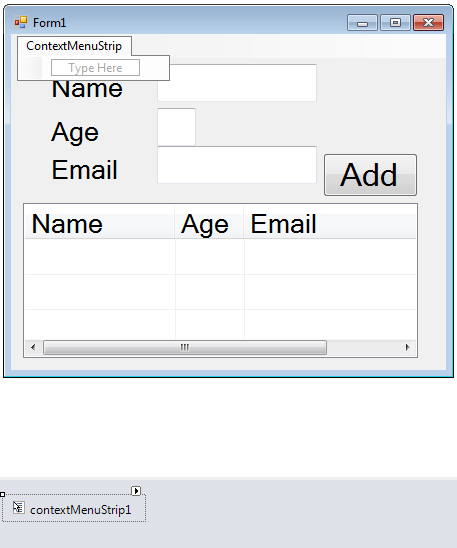Click the Name column header

coord(100,224)
